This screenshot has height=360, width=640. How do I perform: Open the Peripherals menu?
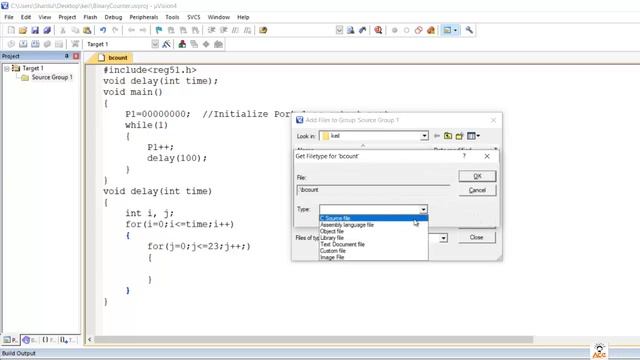[x=144, y=17]
